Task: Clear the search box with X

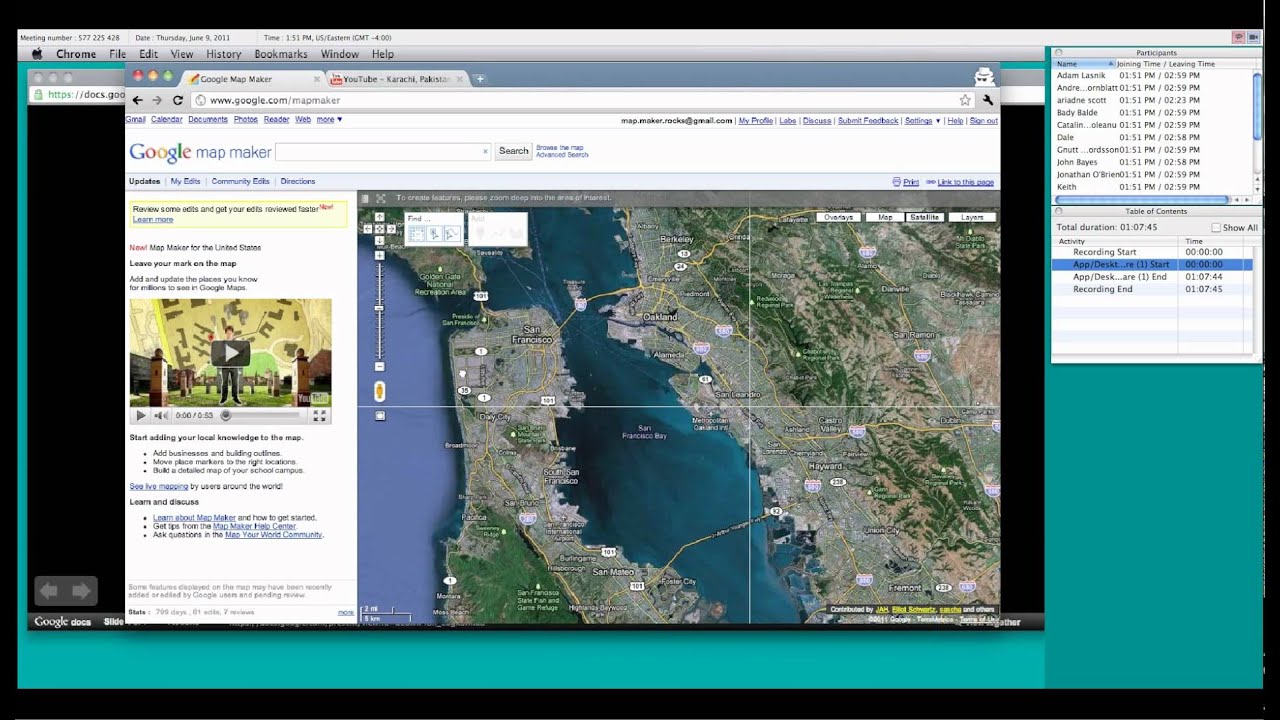Action: click(485, 151)
